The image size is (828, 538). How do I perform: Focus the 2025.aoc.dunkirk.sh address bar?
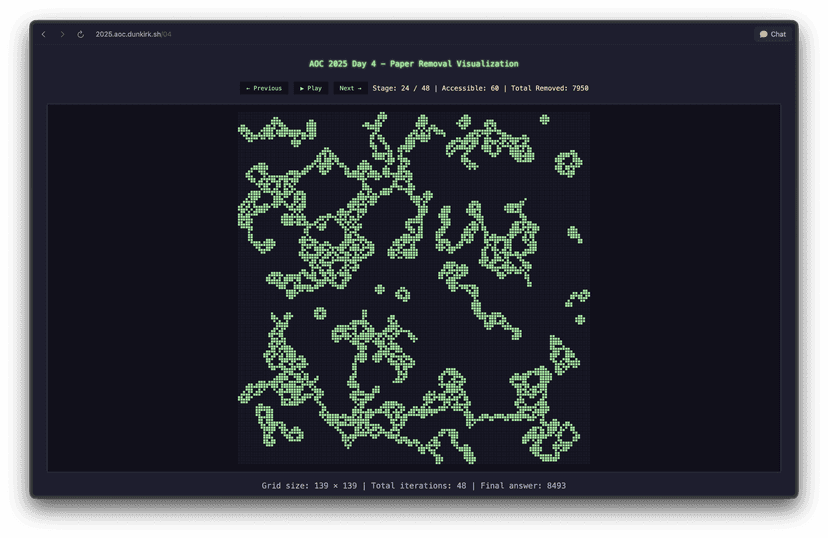pos(133,34)
